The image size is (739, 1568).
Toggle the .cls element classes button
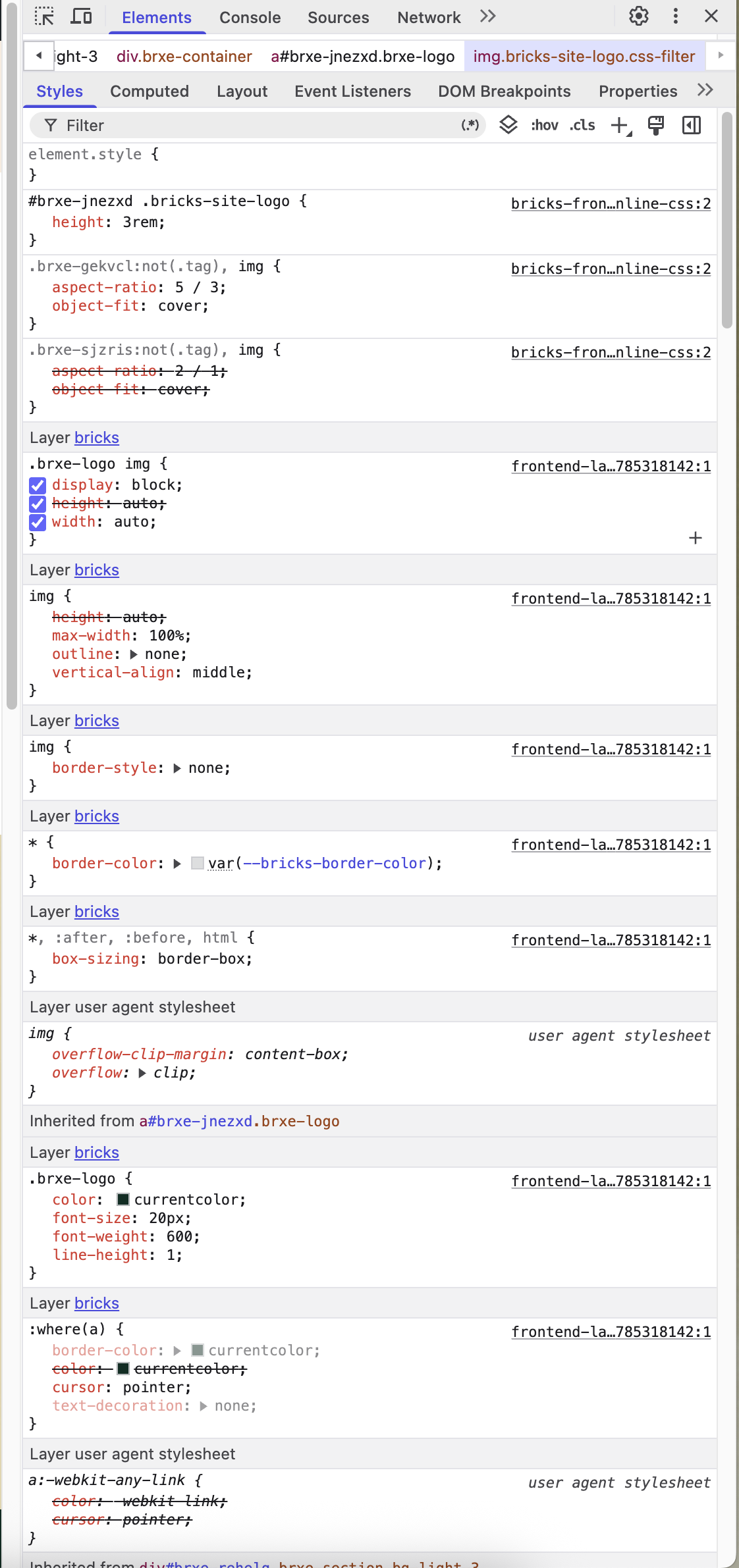pyautogui.click(x=582, y=125)
